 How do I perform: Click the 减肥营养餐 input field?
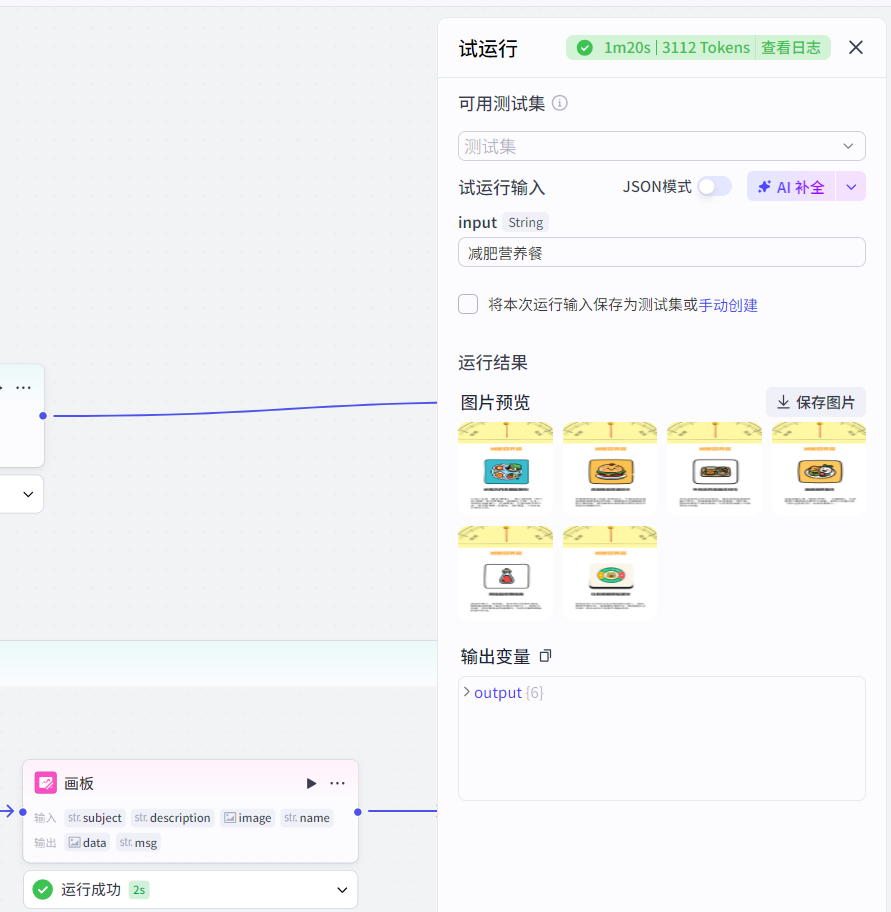click(661, 252)
